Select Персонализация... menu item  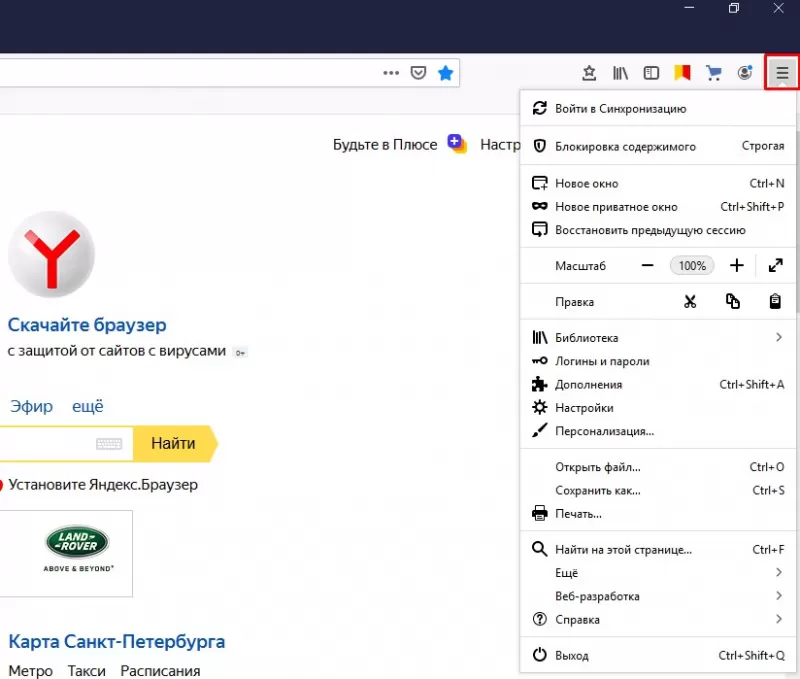coord(657,432)
